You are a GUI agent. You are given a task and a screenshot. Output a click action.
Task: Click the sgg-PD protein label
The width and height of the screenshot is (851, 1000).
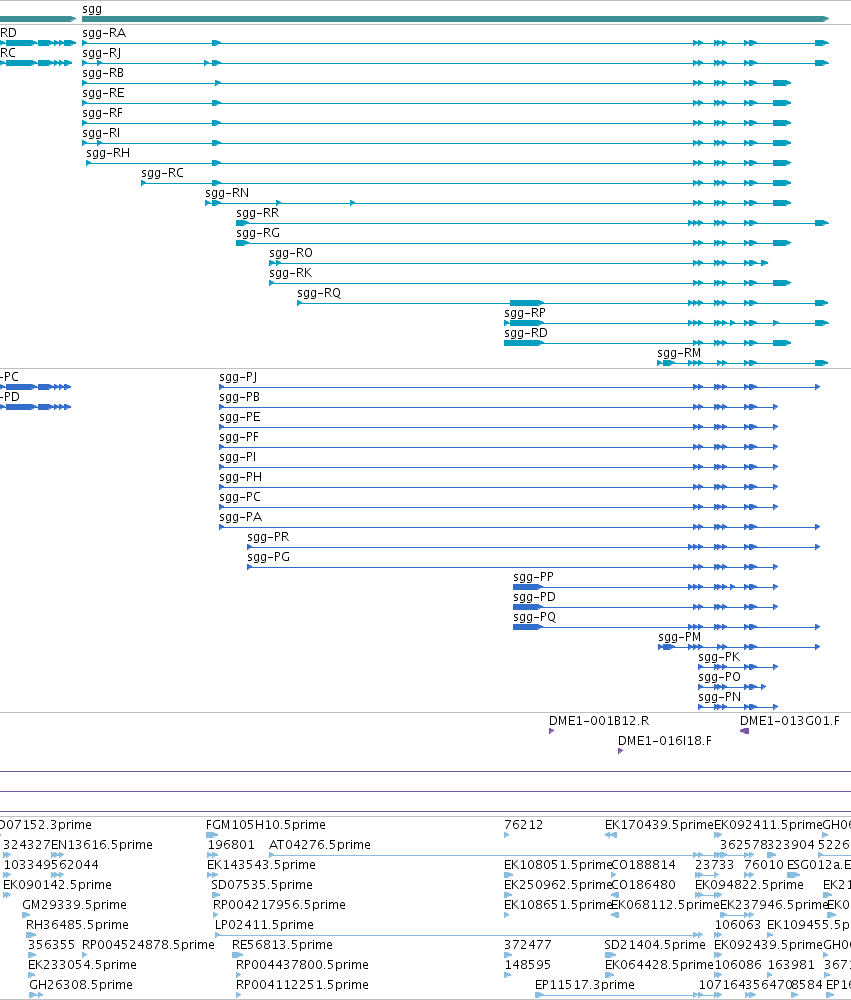pyautogui.click(x=534, y=597)
